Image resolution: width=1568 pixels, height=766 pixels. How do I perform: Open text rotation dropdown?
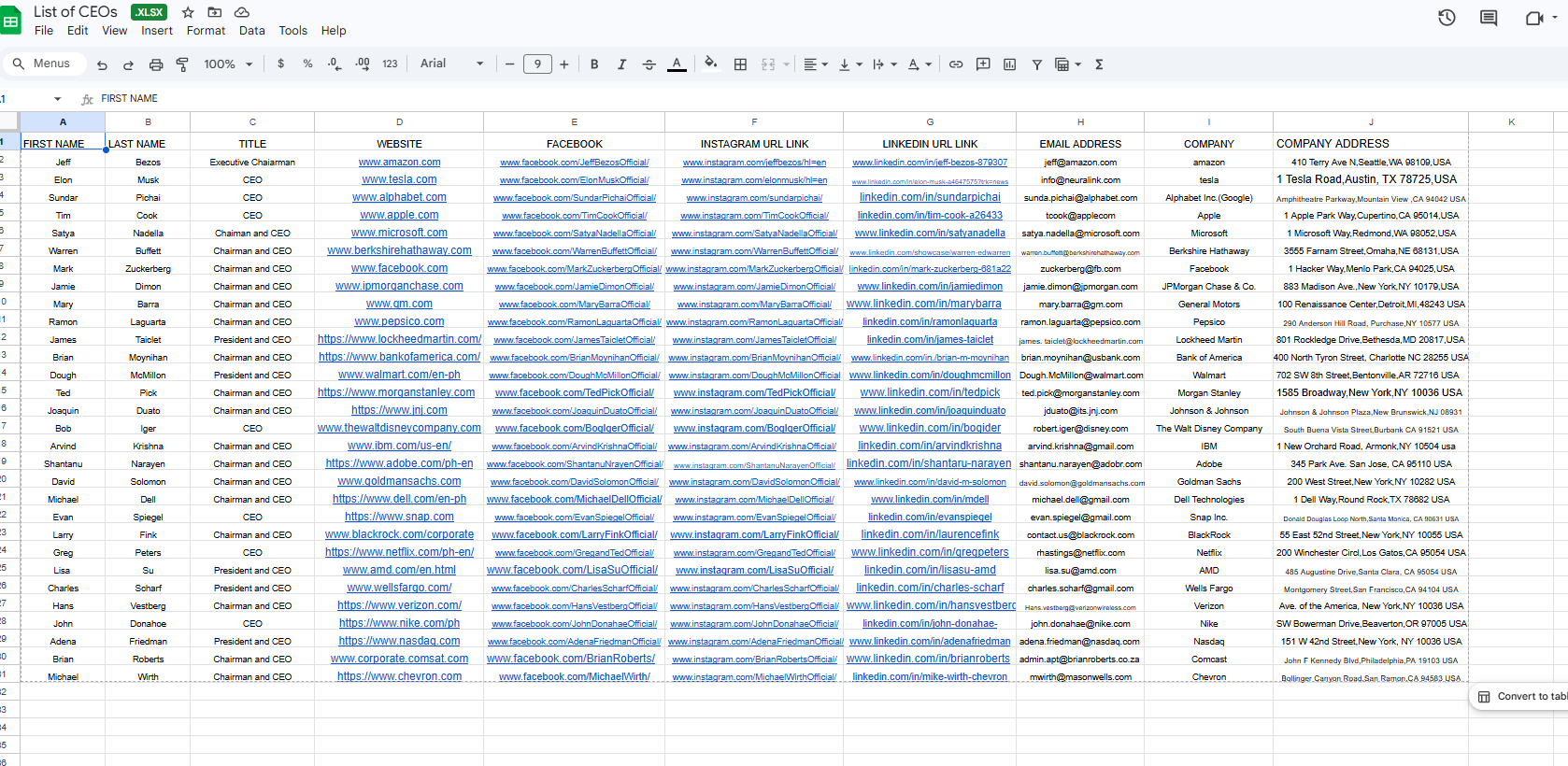pyautogui.click(x=919, y=64)
